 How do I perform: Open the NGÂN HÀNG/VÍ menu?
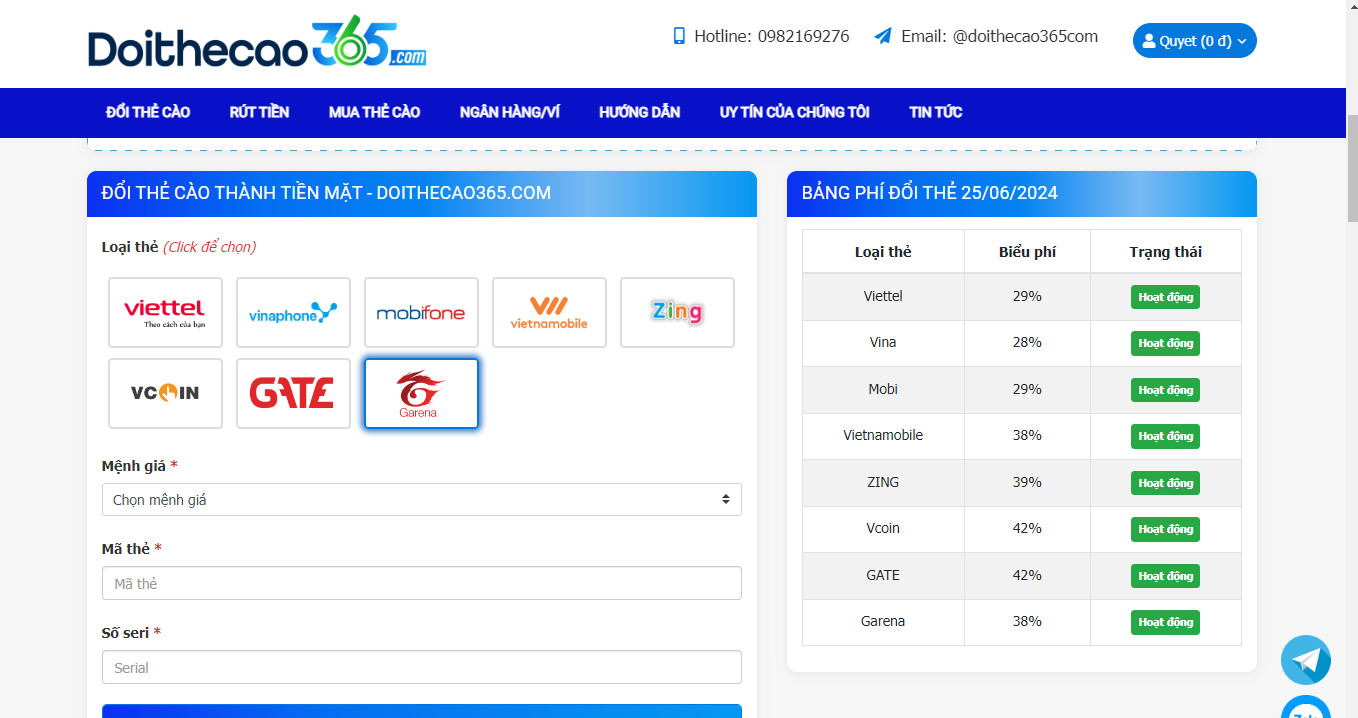[x=510, y=112]
